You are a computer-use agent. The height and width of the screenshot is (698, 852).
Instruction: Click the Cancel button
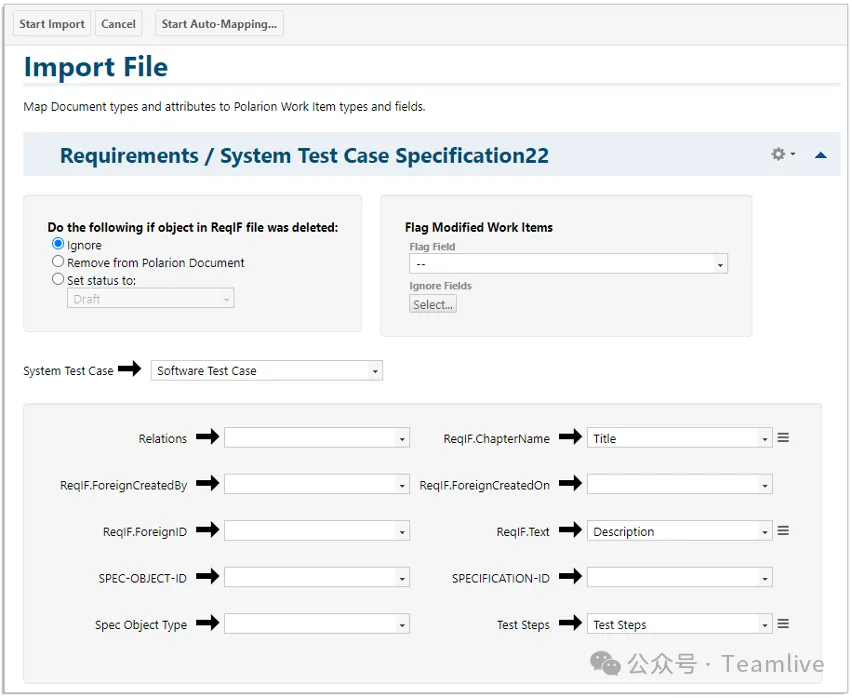(118, 24)
